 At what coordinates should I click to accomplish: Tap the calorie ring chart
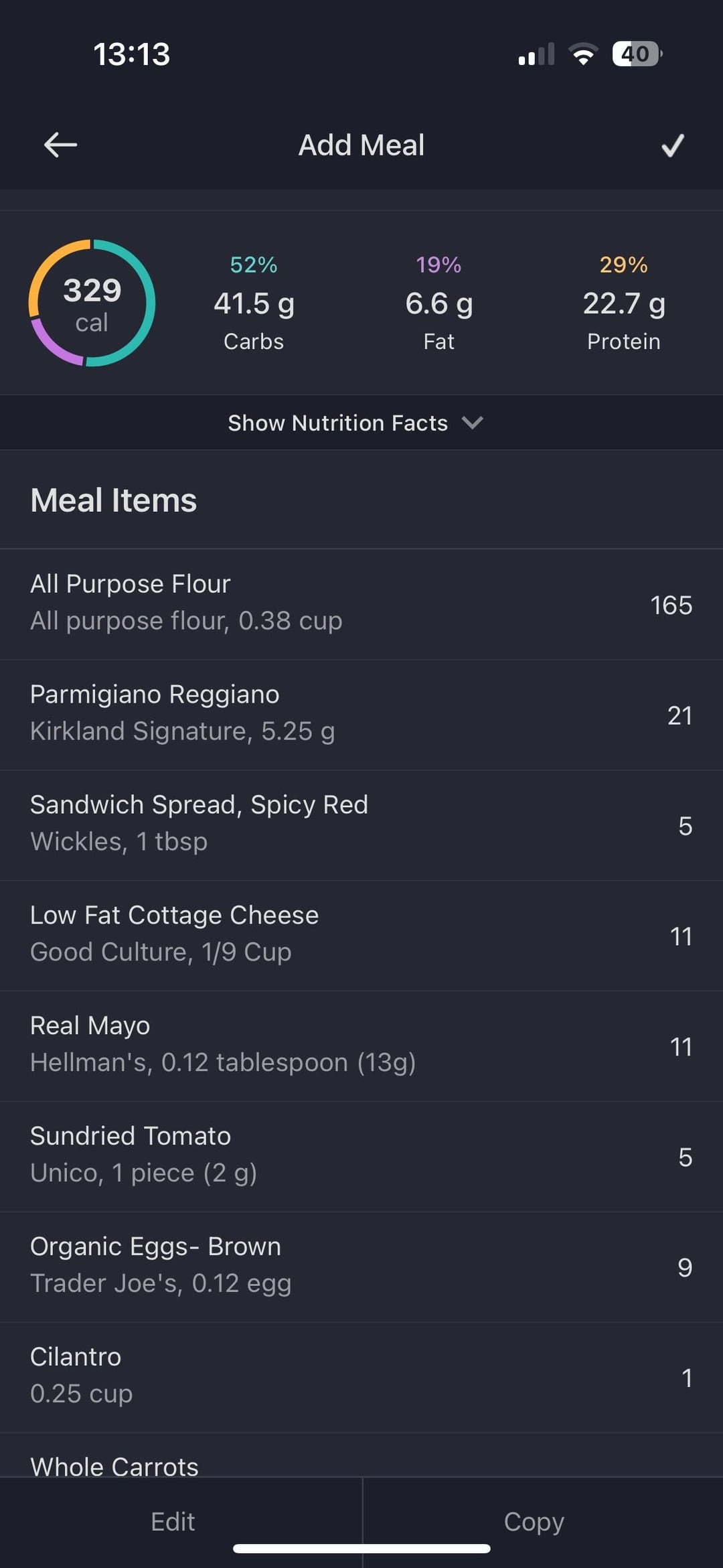click(92, 303)
